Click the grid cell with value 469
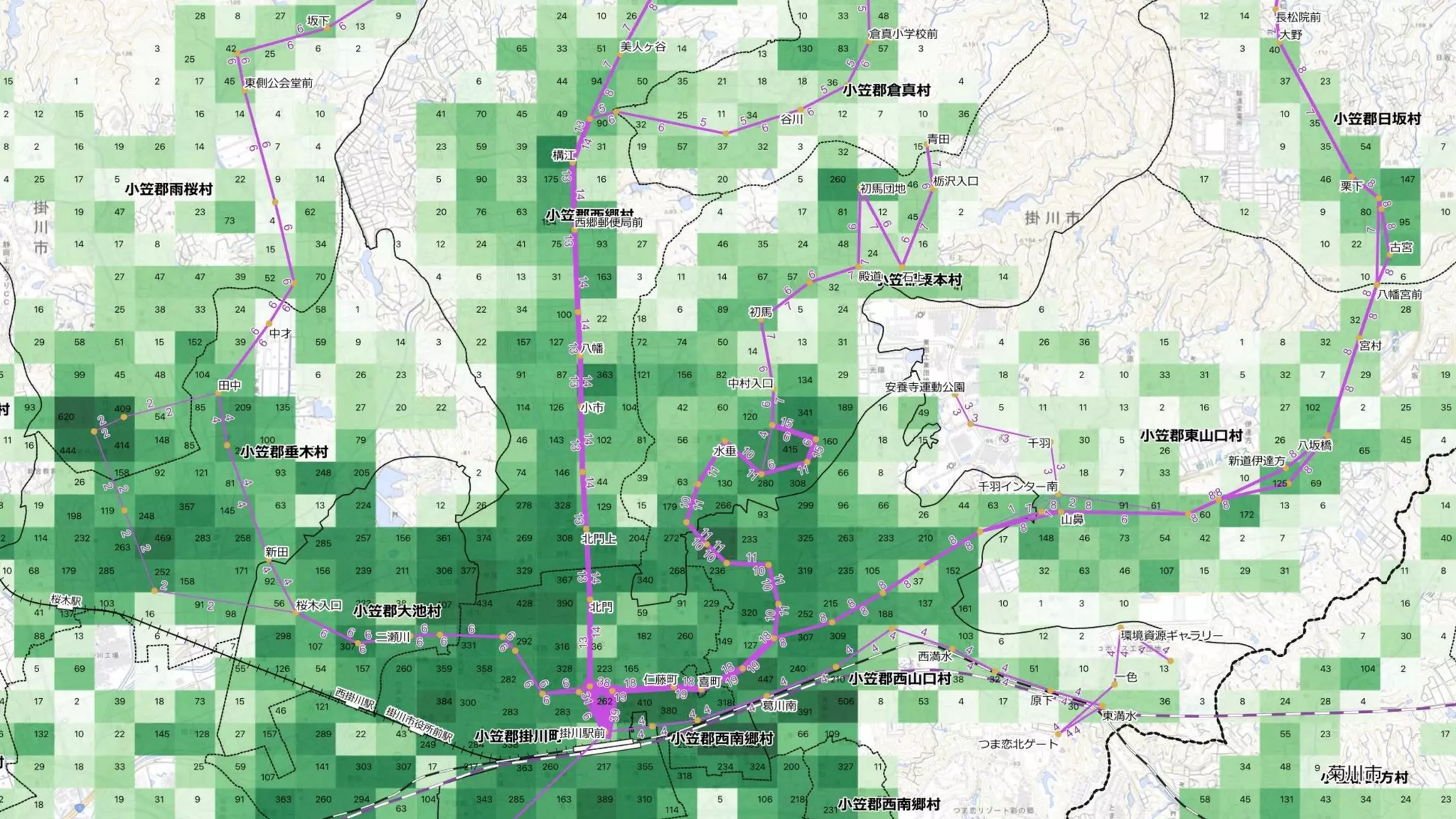This screenshot has height=819, width=1456. click(163, 538)
